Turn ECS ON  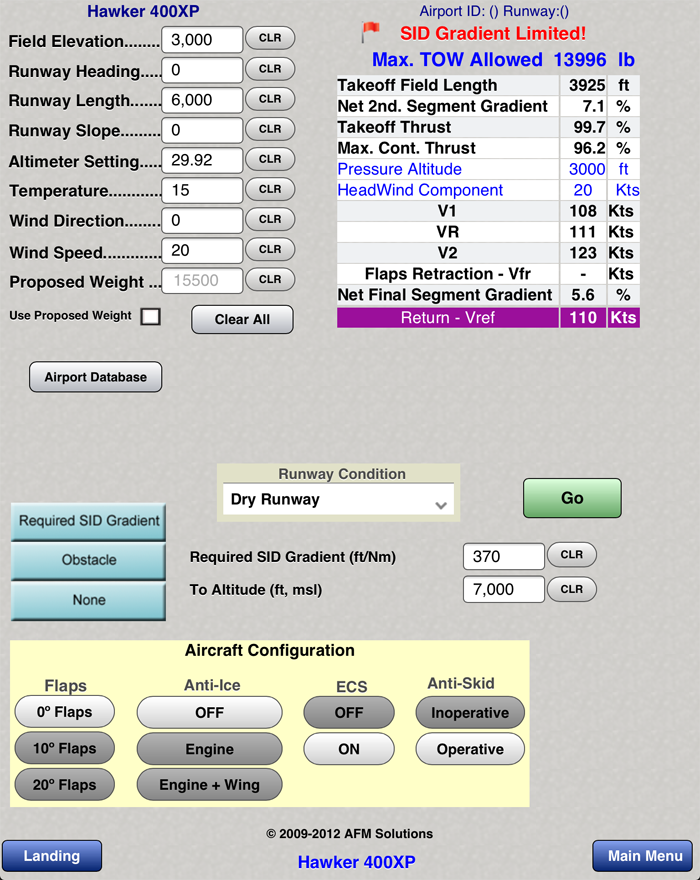coord(349,749)
